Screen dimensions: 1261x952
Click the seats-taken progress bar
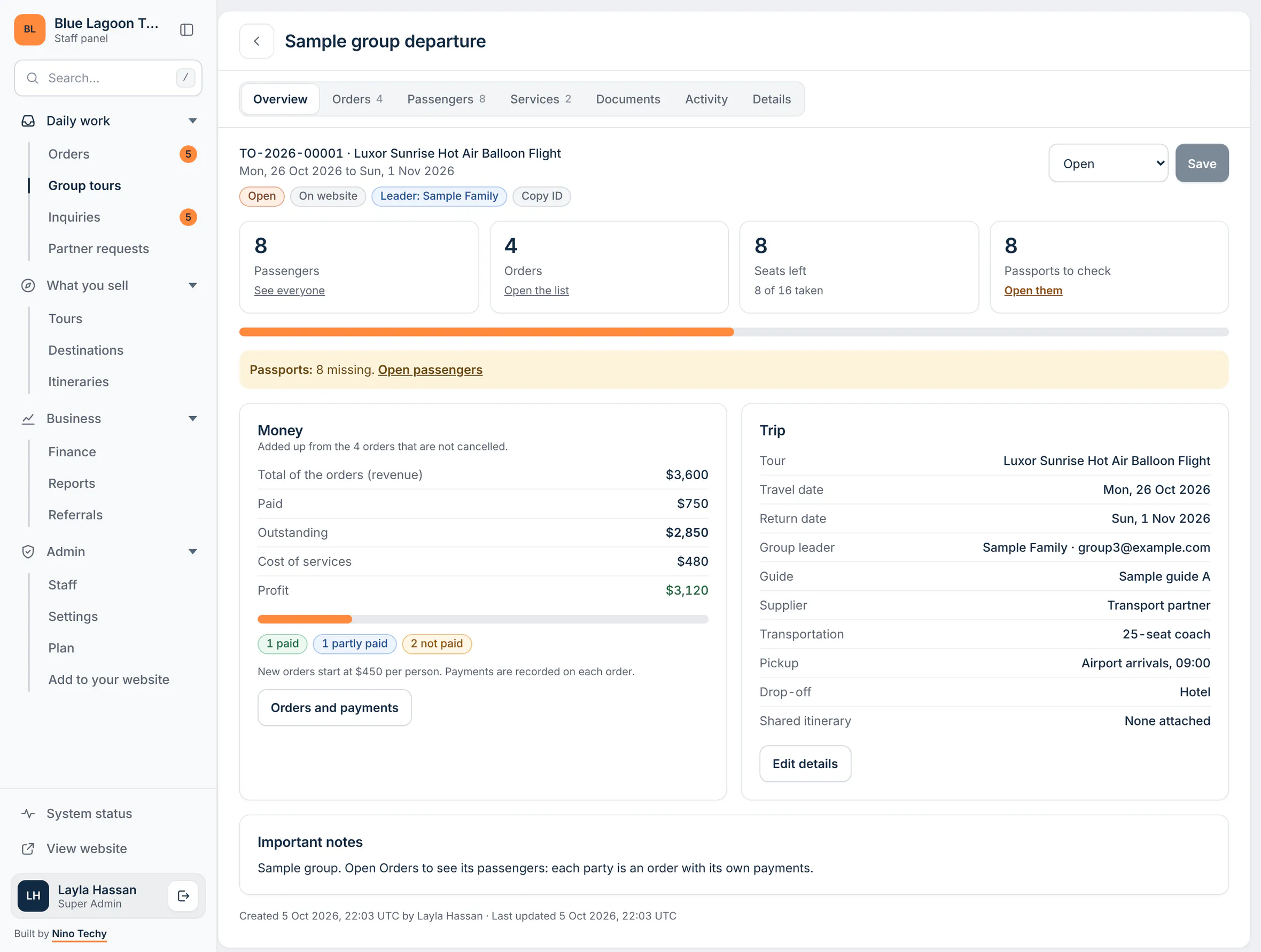tap(734, 332)
